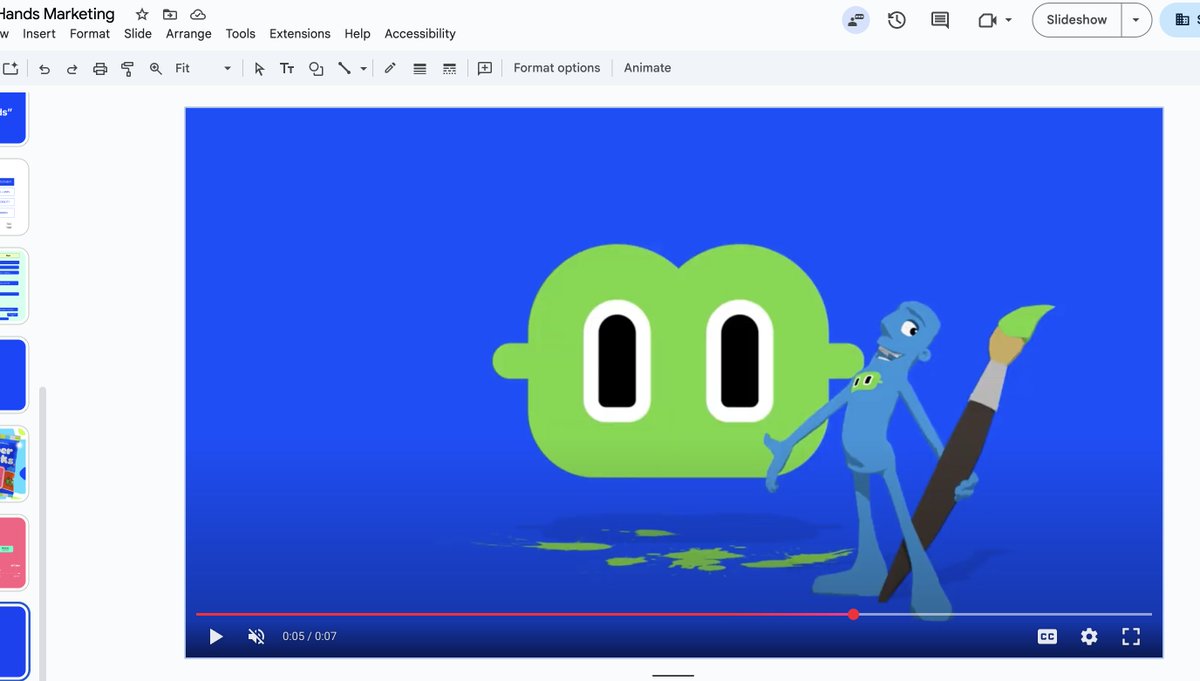
Task: Set border dash style icon
Action: click(x=449, y=68)
